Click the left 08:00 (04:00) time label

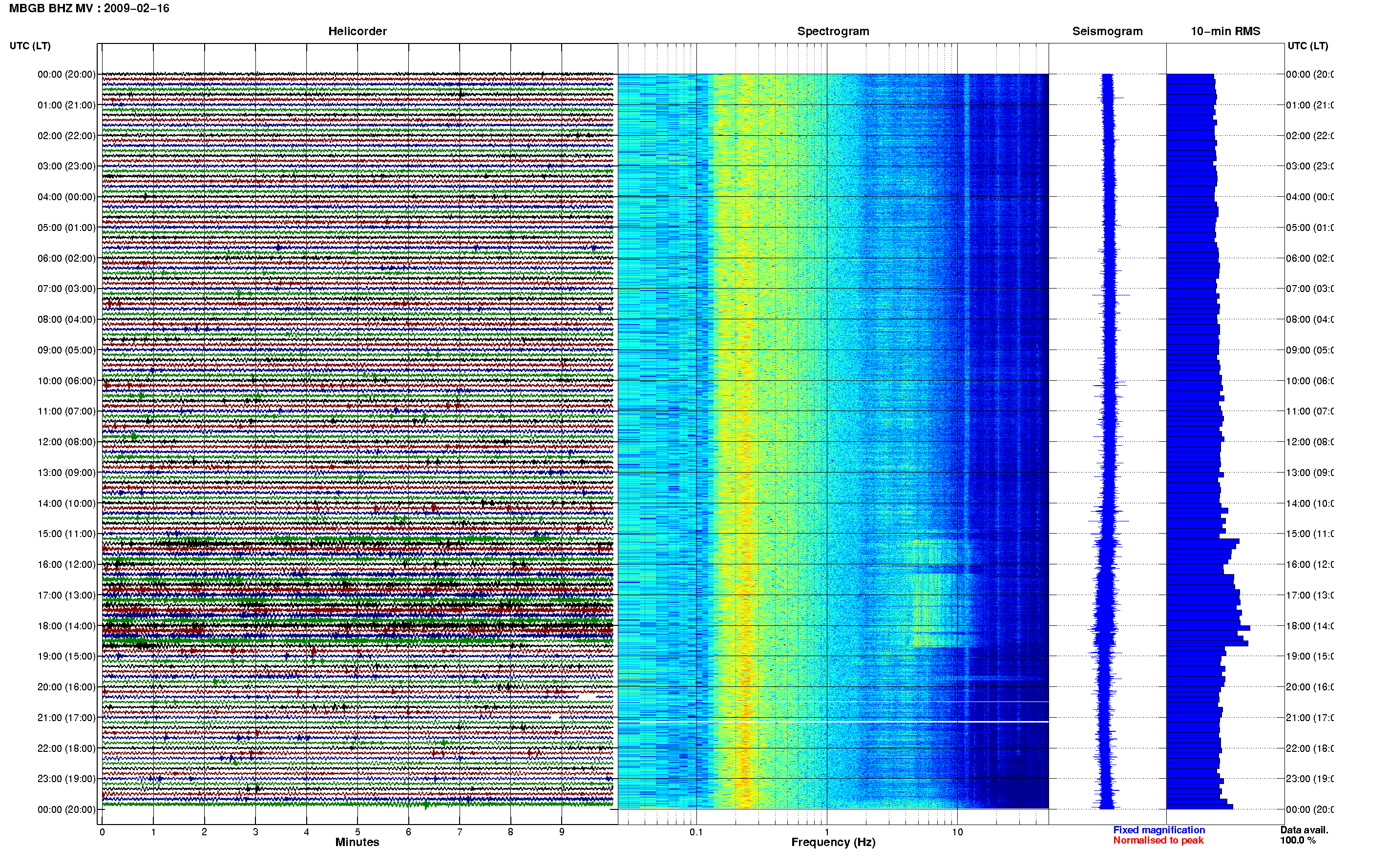click(x=66, y=319)
